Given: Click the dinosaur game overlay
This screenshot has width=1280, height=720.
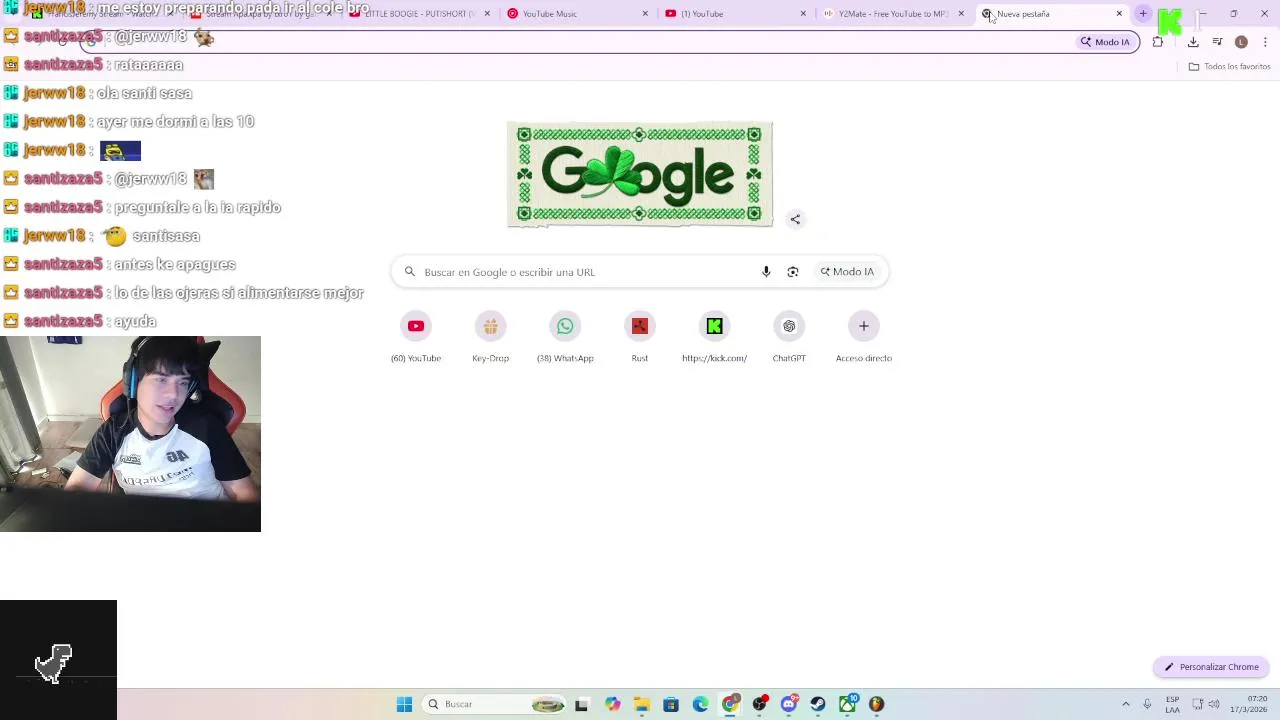Looking at the screenshot, I should [58, 660].
